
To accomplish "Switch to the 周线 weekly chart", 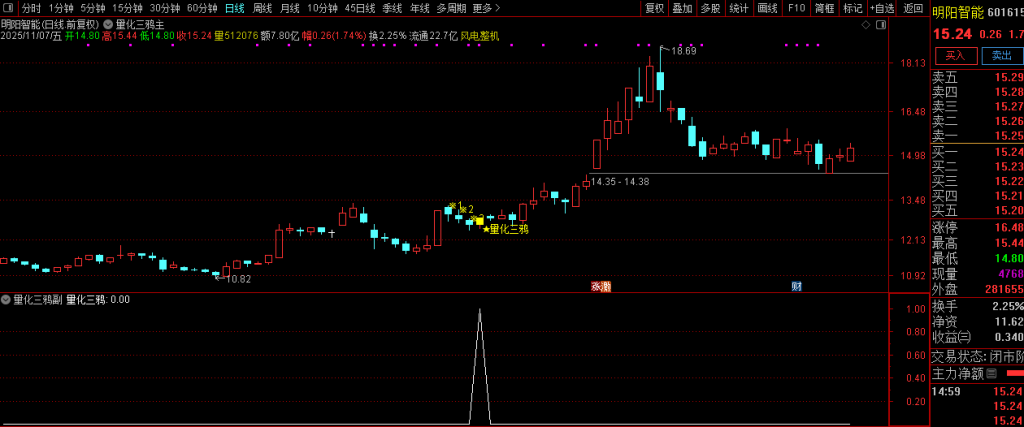I will tap(263, 8).
